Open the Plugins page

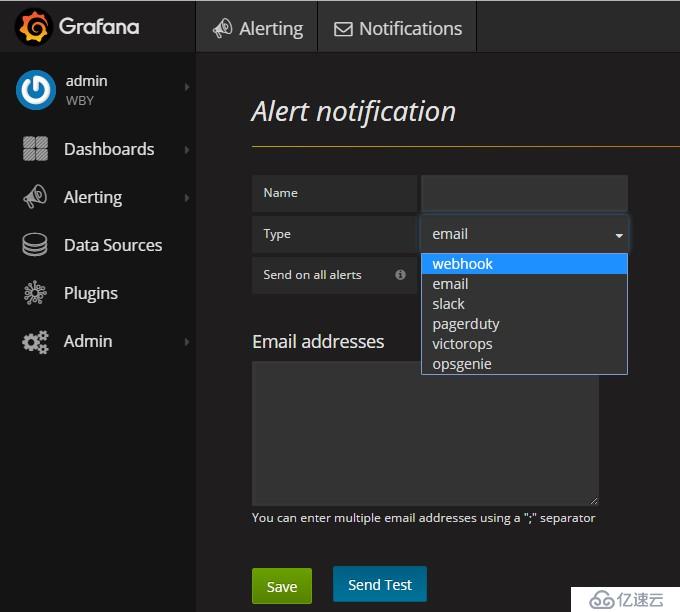click(x=91, y=293)
